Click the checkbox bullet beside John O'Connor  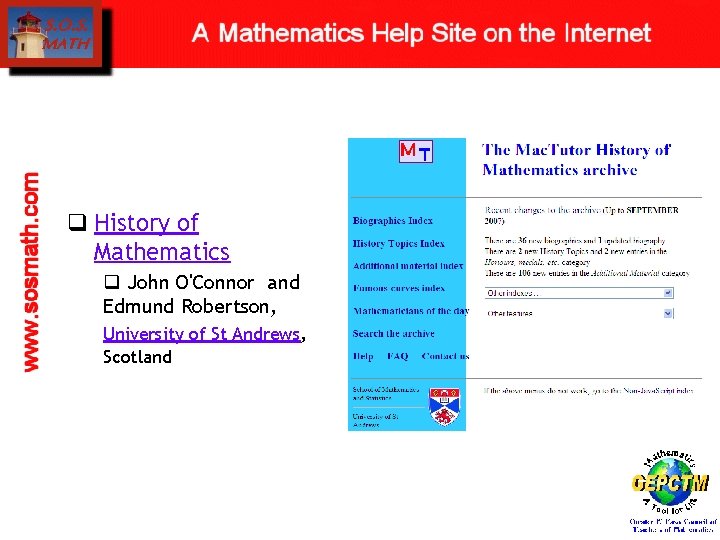coord(112,282)
